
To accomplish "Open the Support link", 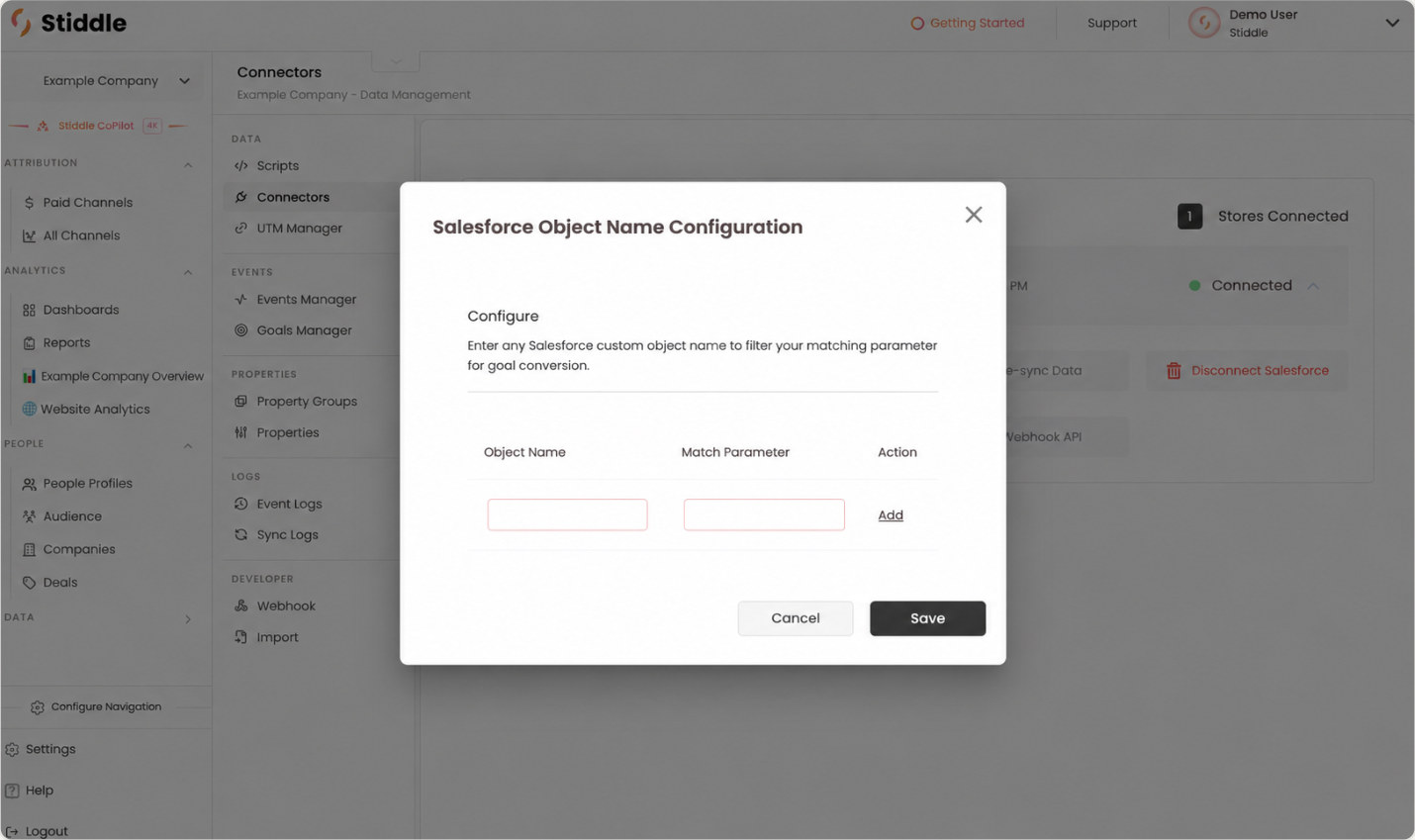I will point(1111,23).
